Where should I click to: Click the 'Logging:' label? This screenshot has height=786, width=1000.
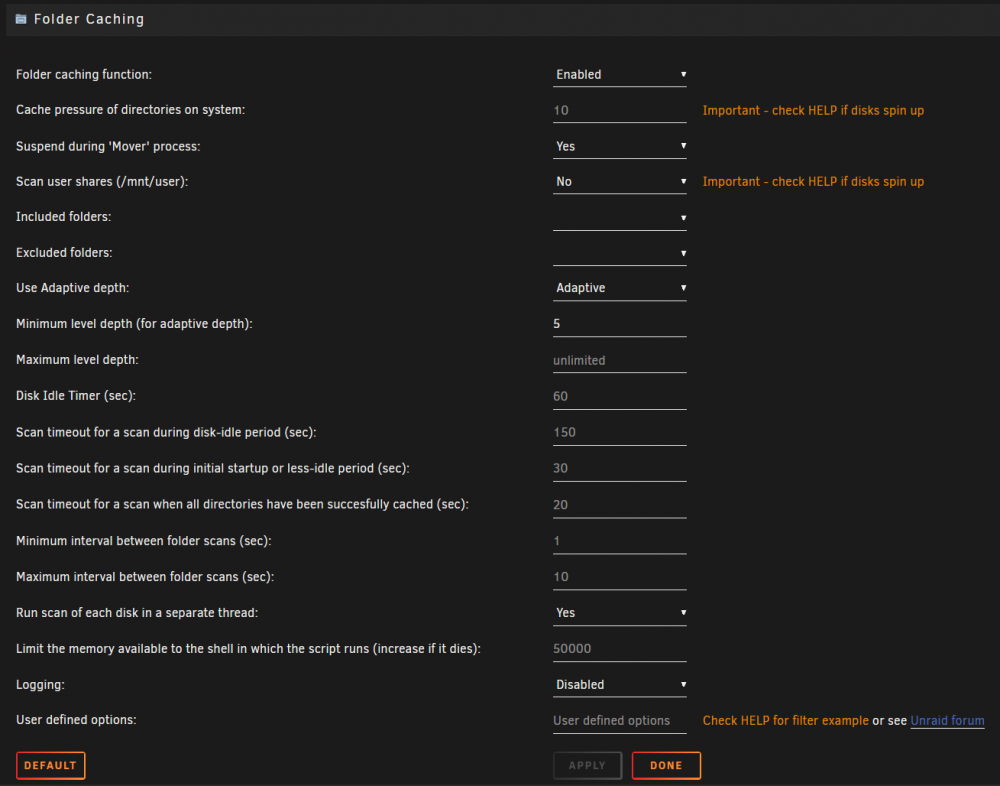pyautogui.click(x=40, y=685)
